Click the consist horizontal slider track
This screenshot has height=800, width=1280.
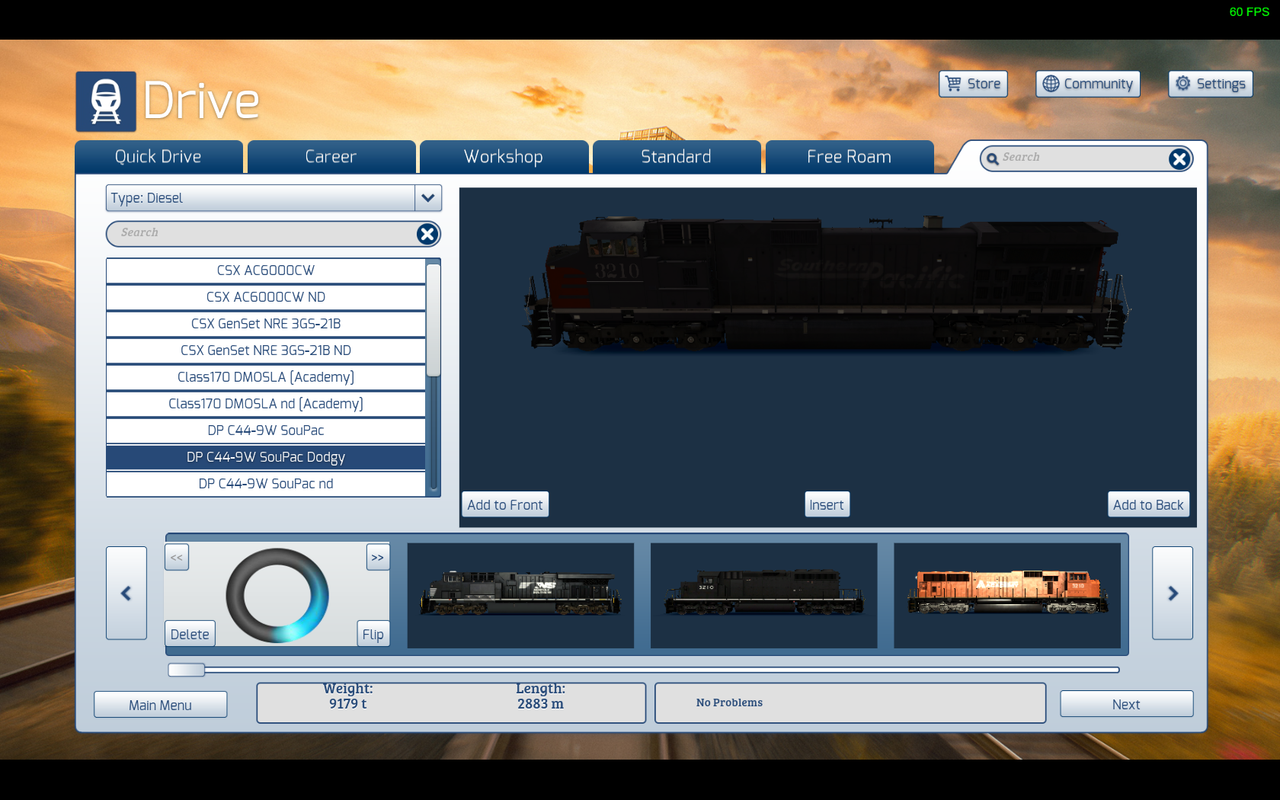(x=644, y=670)
